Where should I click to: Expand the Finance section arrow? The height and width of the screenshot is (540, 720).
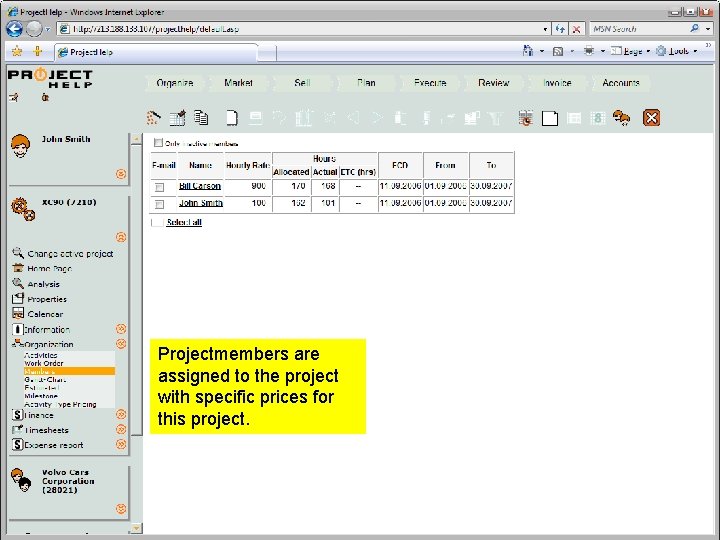(121, 414)
